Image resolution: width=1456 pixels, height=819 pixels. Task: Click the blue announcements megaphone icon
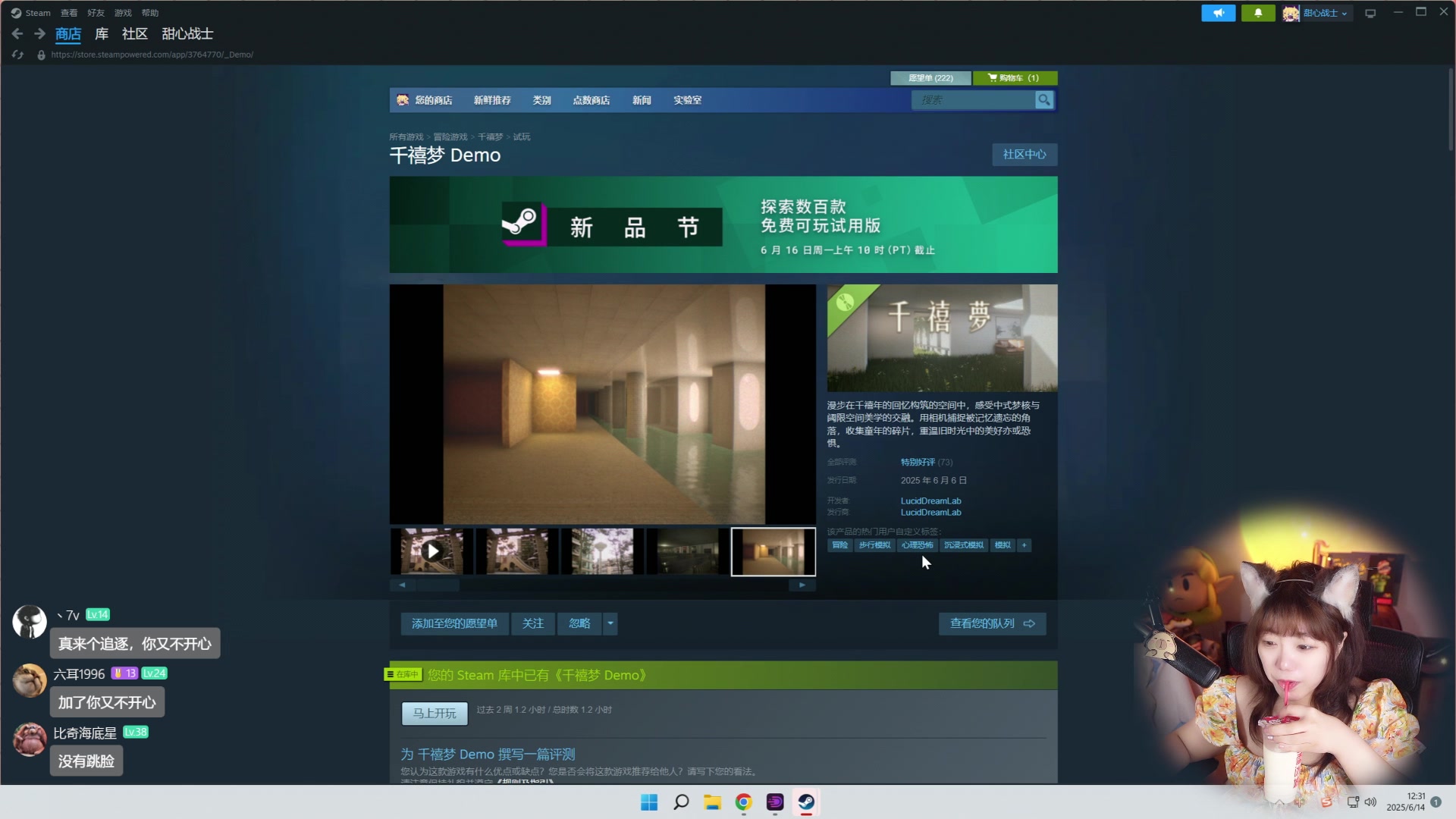coord(1219,13)
